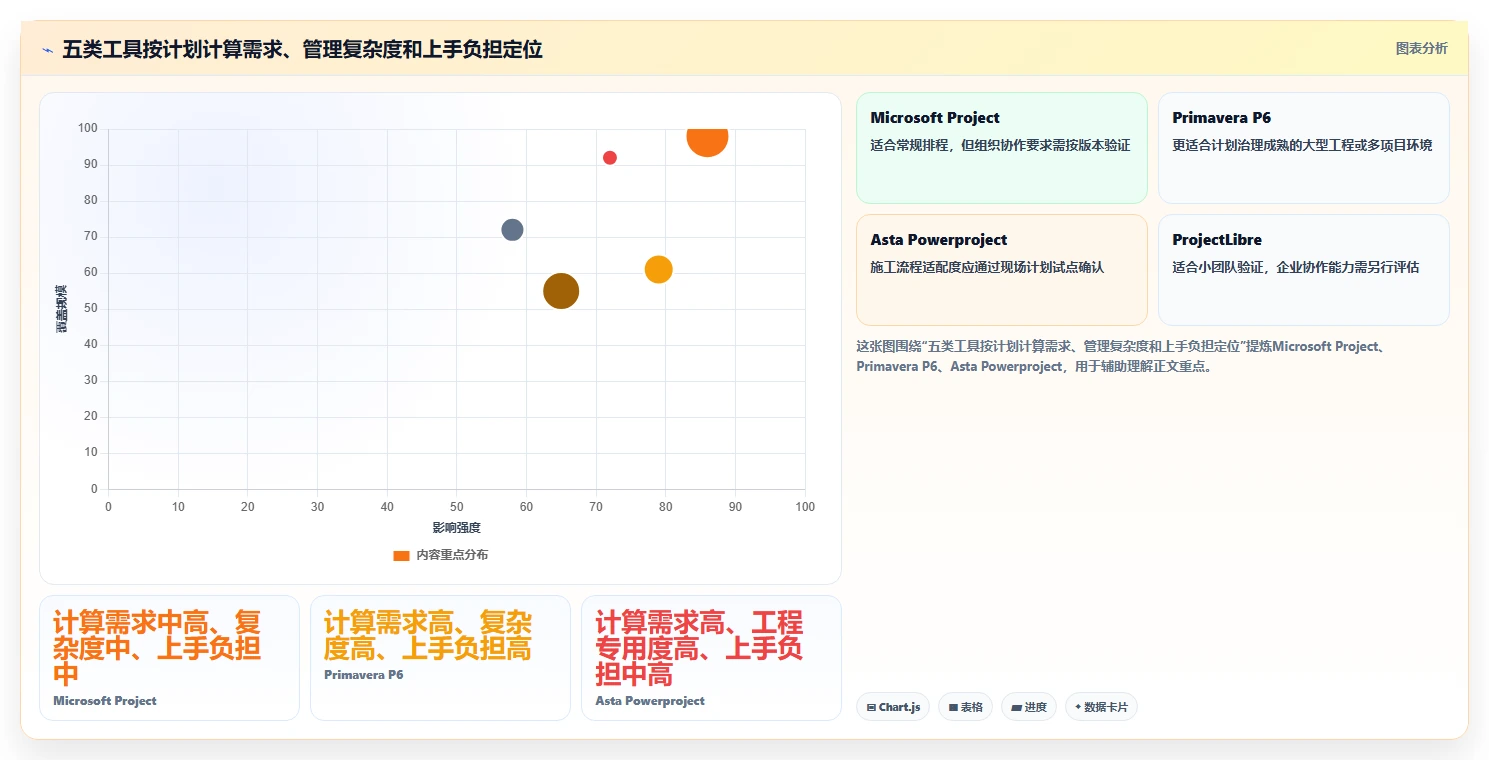Click the 图表分析 label in header
The width and height of the screenshot is (1489, 760).
coord(1421,48)
